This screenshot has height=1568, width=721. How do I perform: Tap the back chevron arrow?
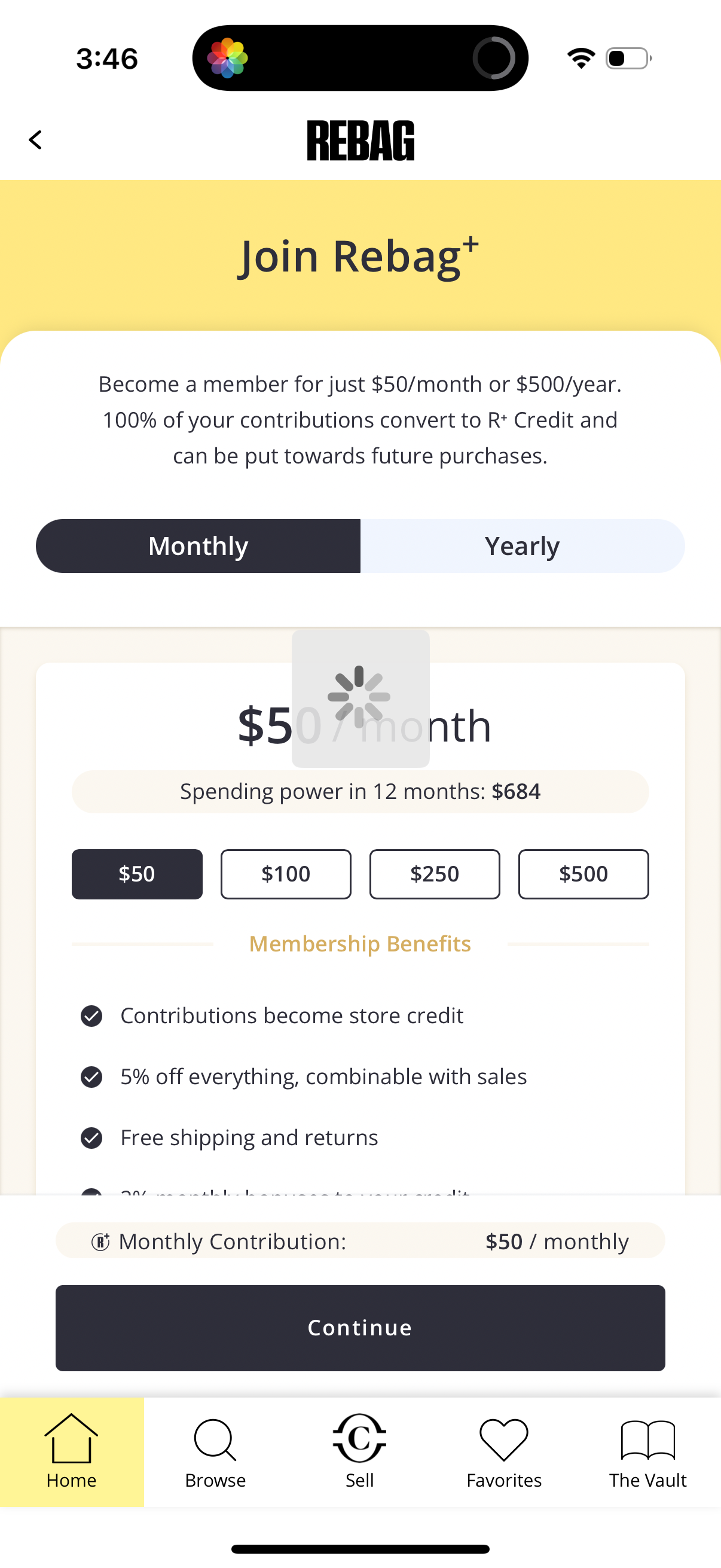coord(35,140)
